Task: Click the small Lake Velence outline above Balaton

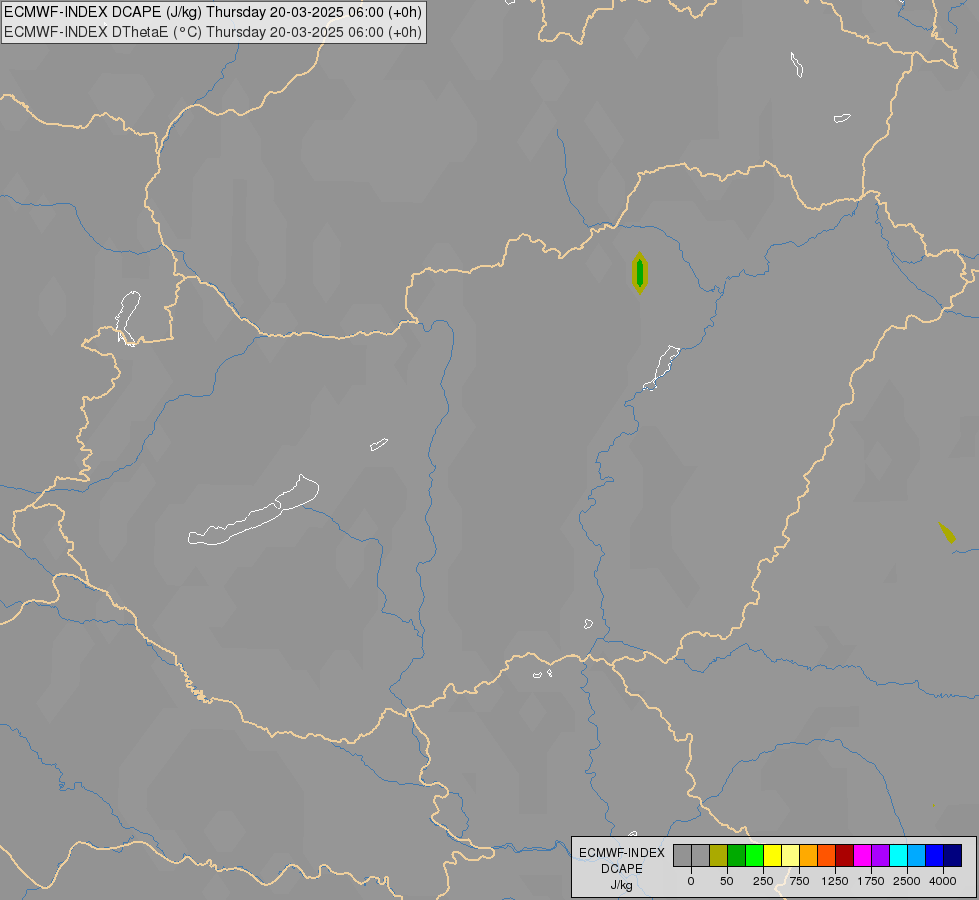Action: coord(378,445)
